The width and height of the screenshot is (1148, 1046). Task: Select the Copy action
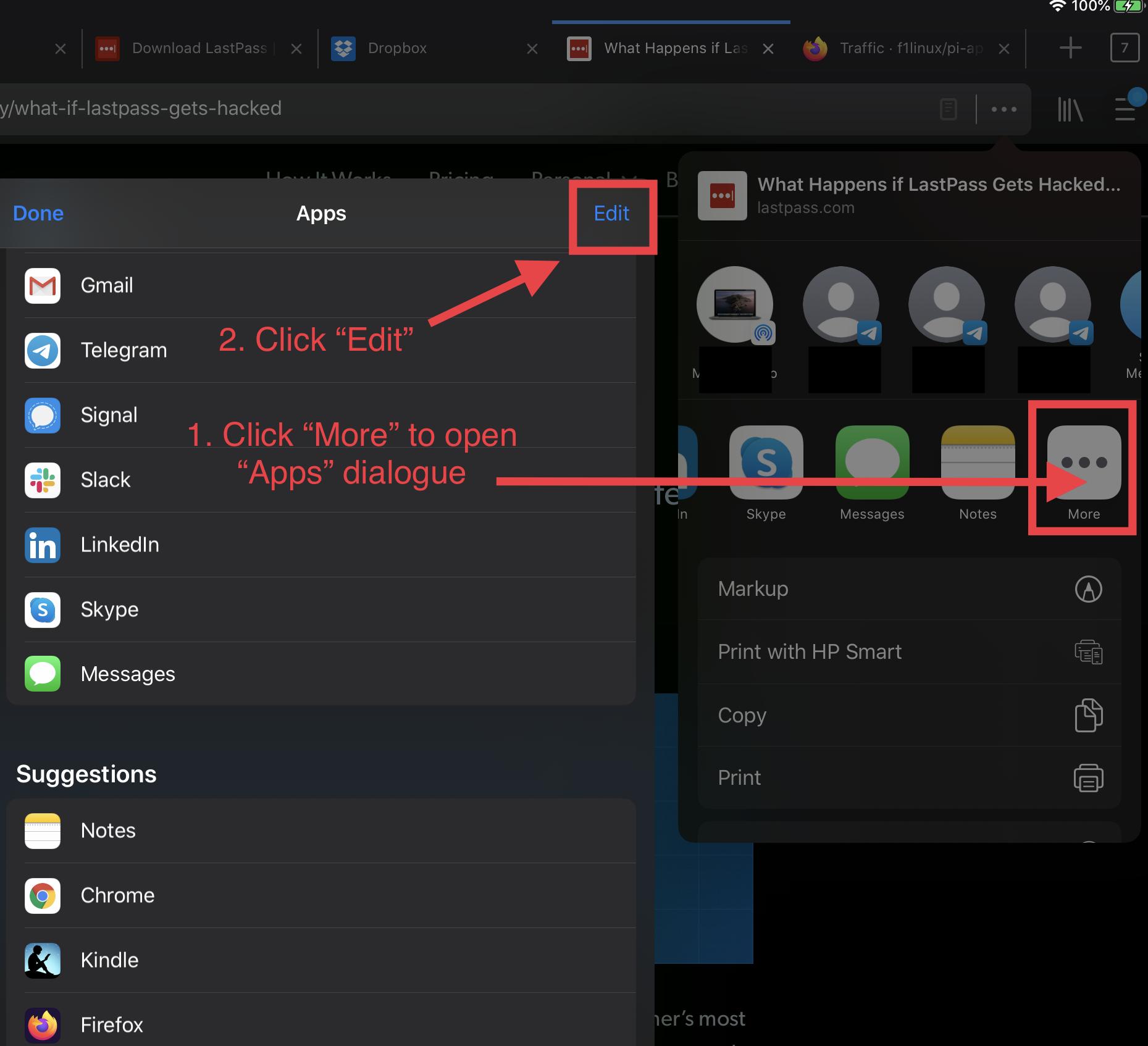coord(909,715)
